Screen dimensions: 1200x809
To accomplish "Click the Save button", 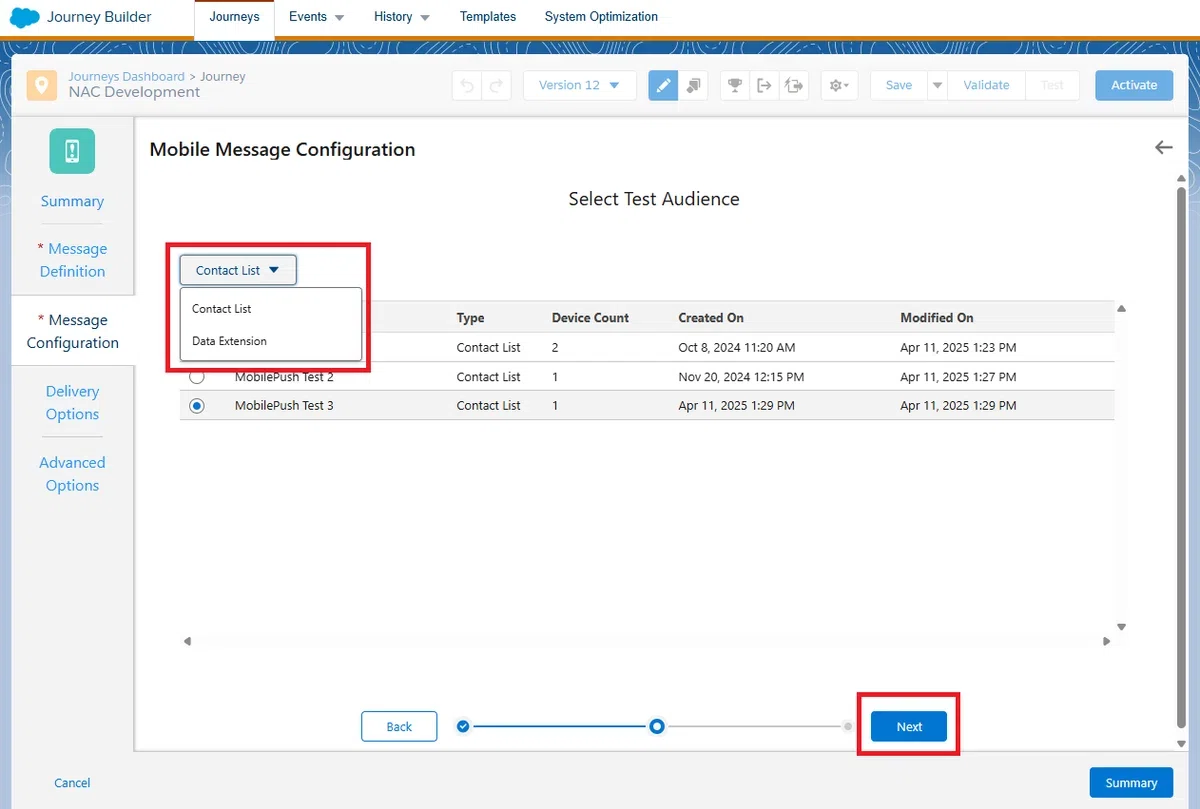I will (899, 85).
